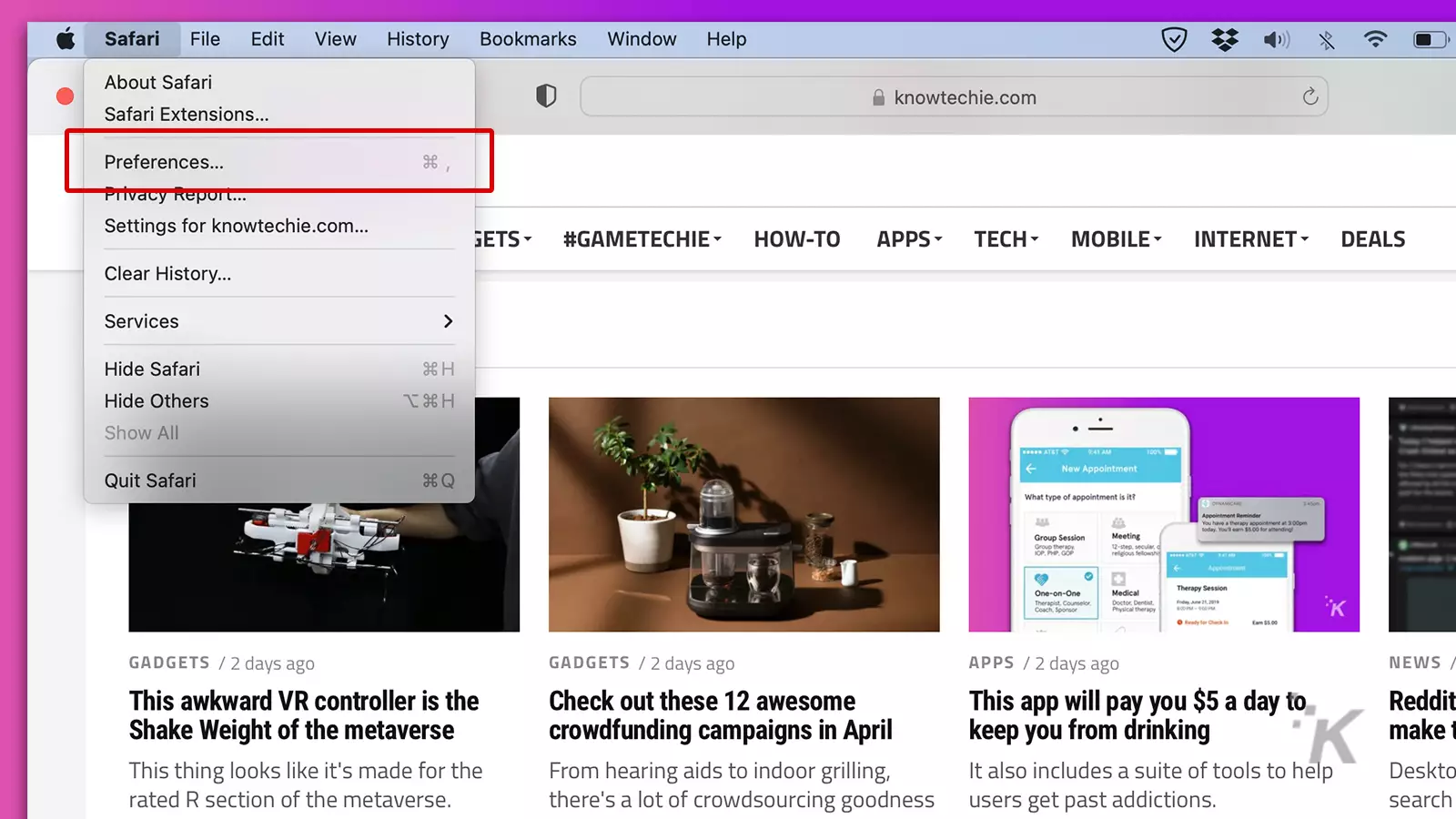Click the 'From hearing aids to indoor grilling' excerpt
Image resolution: width=1456 pixels, height=819 pixels.
742,785
